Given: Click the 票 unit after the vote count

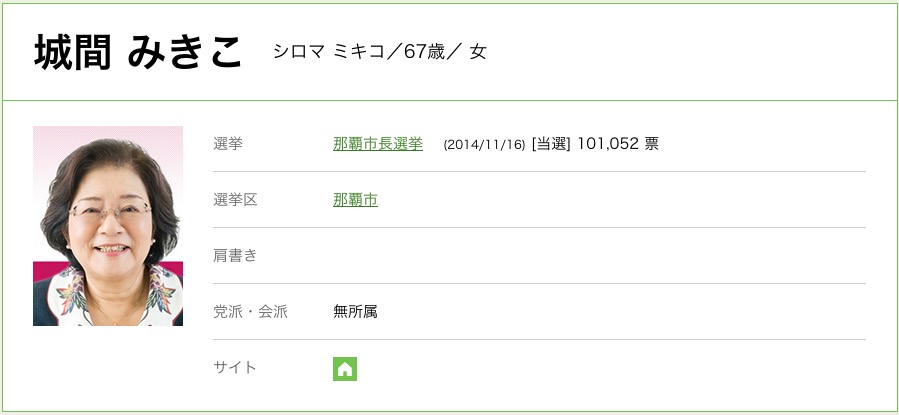Looking at the screenshot, I should click(652, 144).
